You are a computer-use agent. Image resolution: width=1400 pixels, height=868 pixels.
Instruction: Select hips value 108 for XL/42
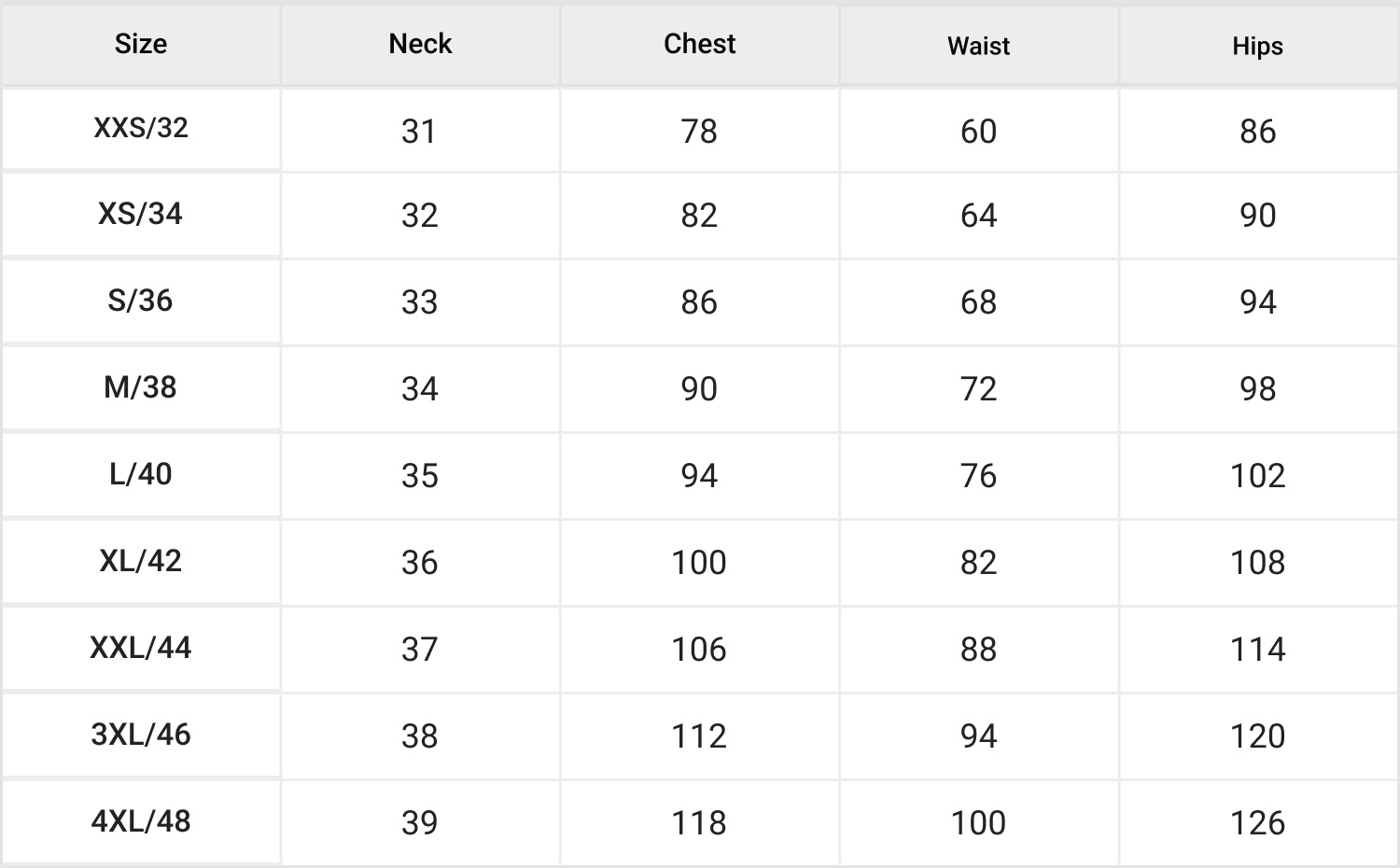click(x=1257, y=563)
